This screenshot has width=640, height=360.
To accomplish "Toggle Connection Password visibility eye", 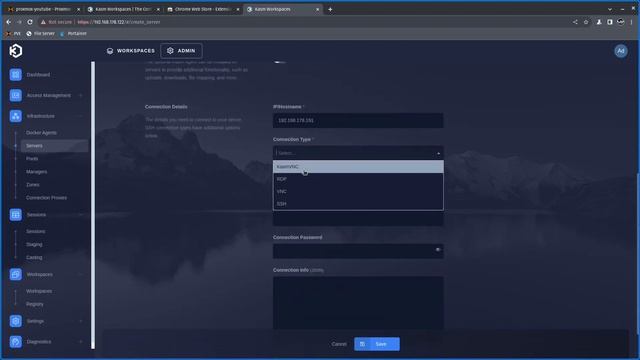I will pos(438,250).
